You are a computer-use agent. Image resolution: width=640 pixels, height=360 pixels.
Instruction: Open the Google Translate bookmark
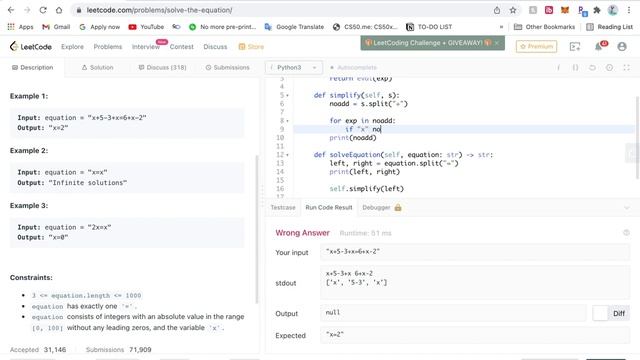pyautogui.click(x=294, y=27)
